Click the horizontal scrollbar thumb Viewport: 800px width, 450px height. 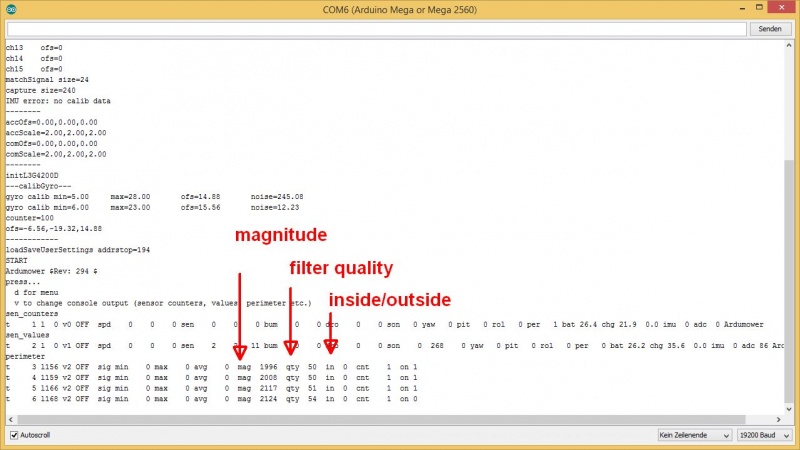(382, 419)
